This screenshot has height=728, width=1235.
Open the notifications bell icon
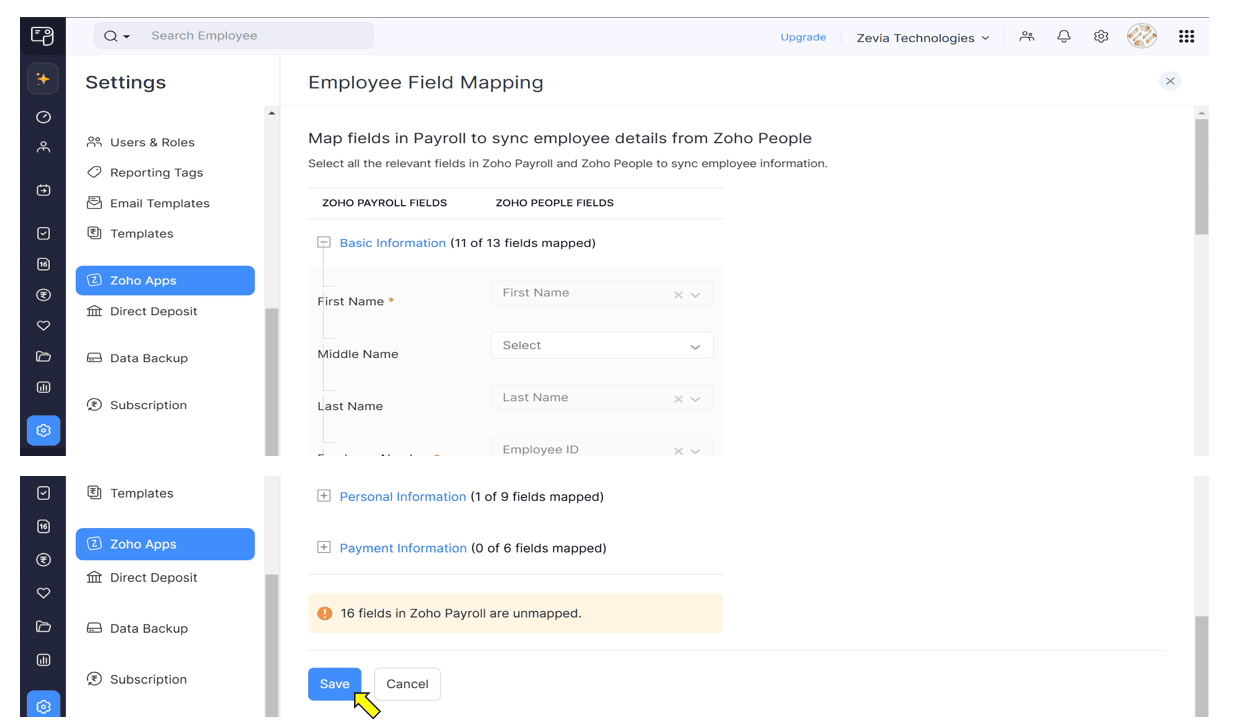coord(1064,36)
